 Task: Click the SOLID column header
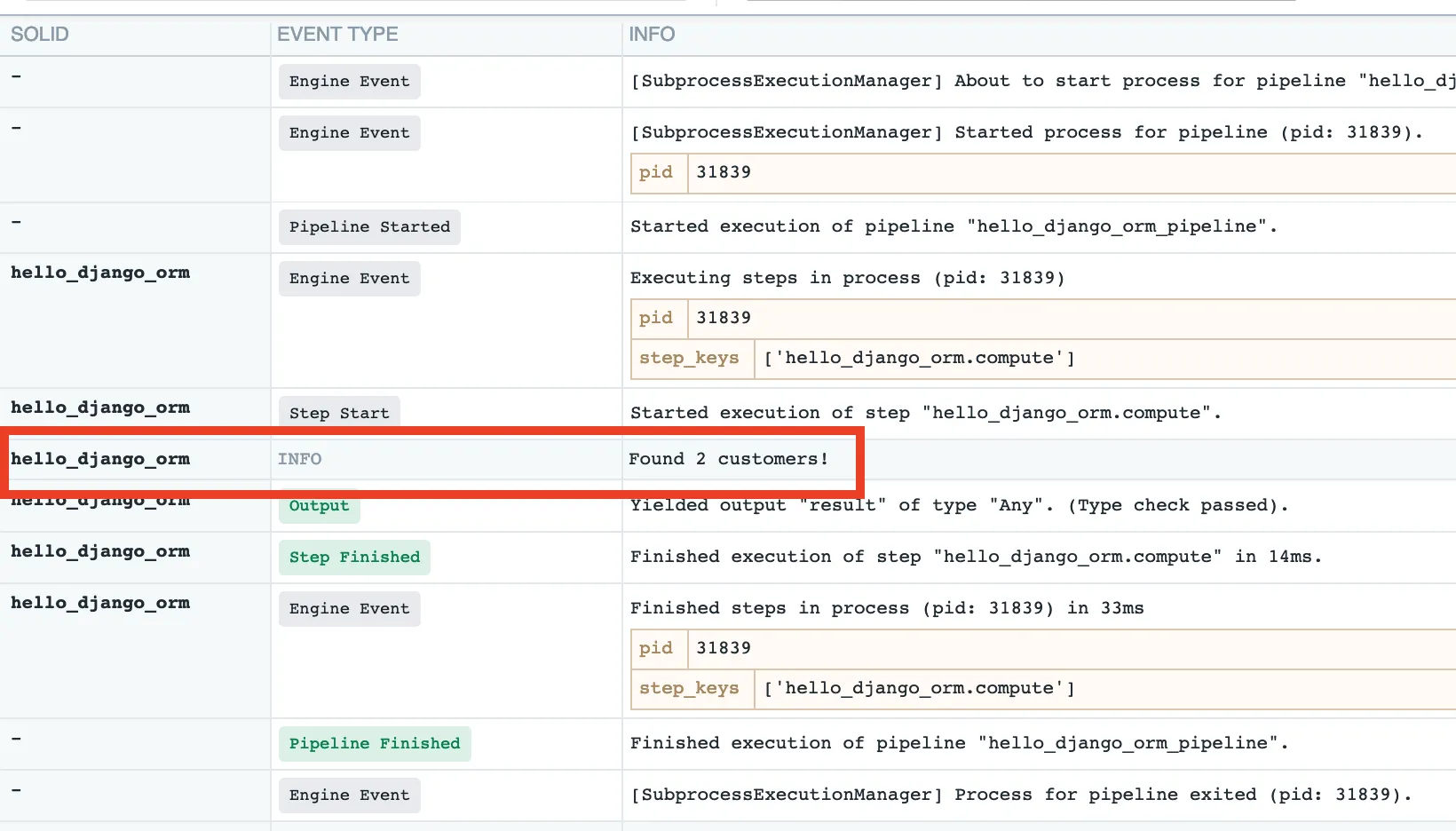coord(40,35)
